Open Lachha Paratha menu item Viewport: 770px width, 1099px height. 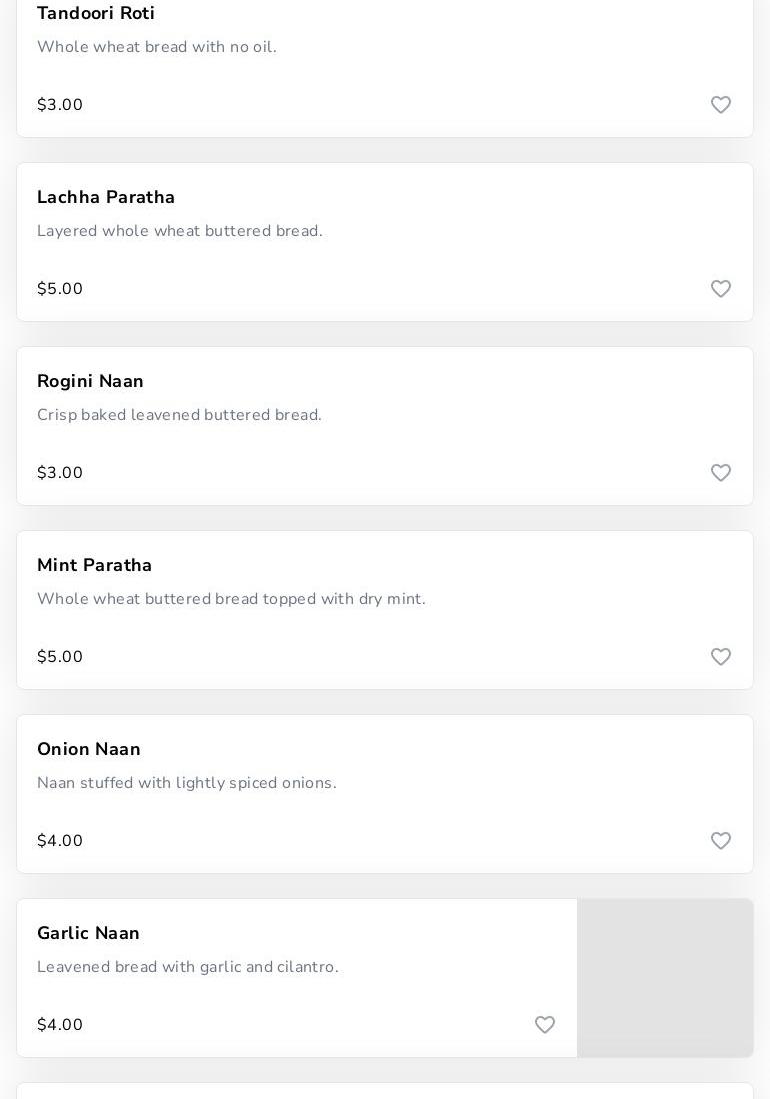(106, 198)
